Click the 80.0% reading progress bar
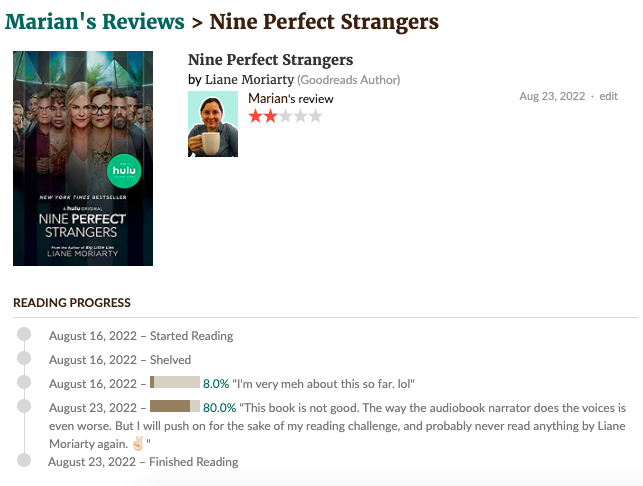 175,406
